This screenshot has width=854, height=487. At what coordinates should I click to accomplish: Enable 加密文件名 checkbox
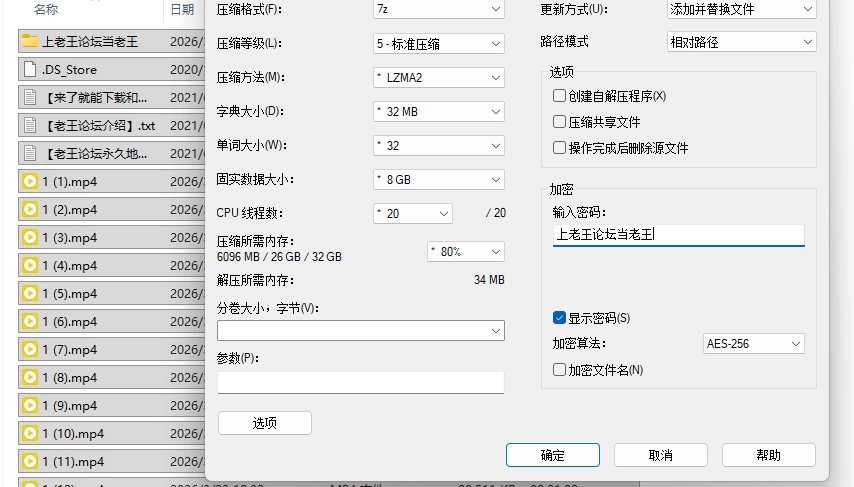pos(559,370)
